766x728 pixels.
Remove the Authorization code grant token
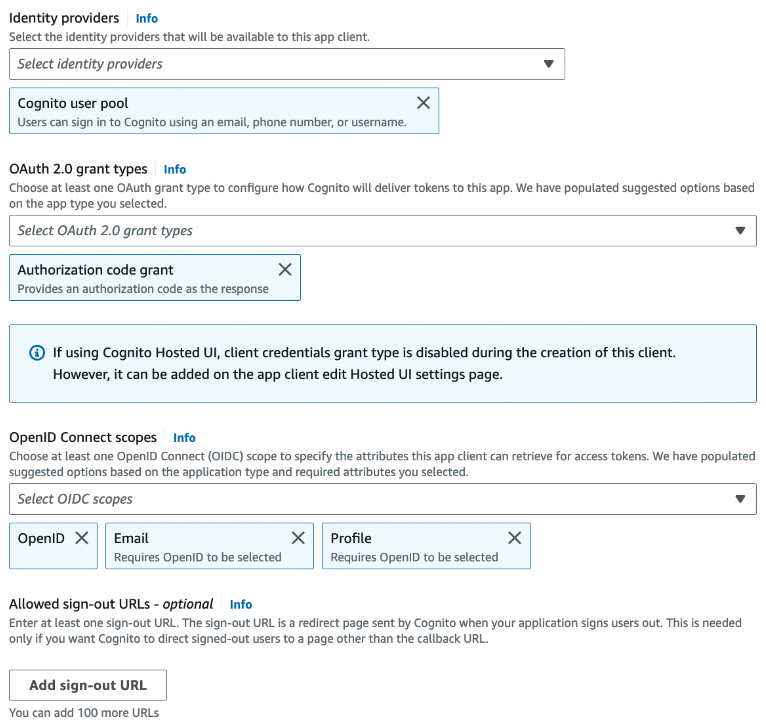[x=285, y=269]
